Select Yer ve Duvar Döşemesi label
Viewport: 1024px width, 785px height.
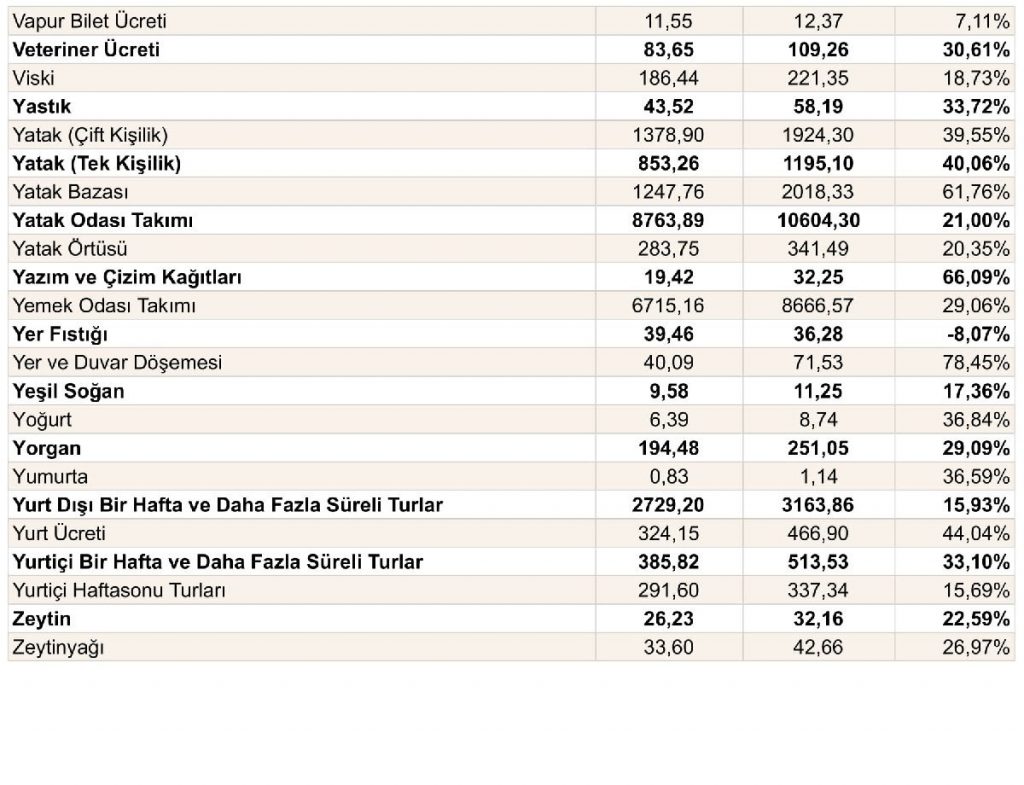point(118,362)
